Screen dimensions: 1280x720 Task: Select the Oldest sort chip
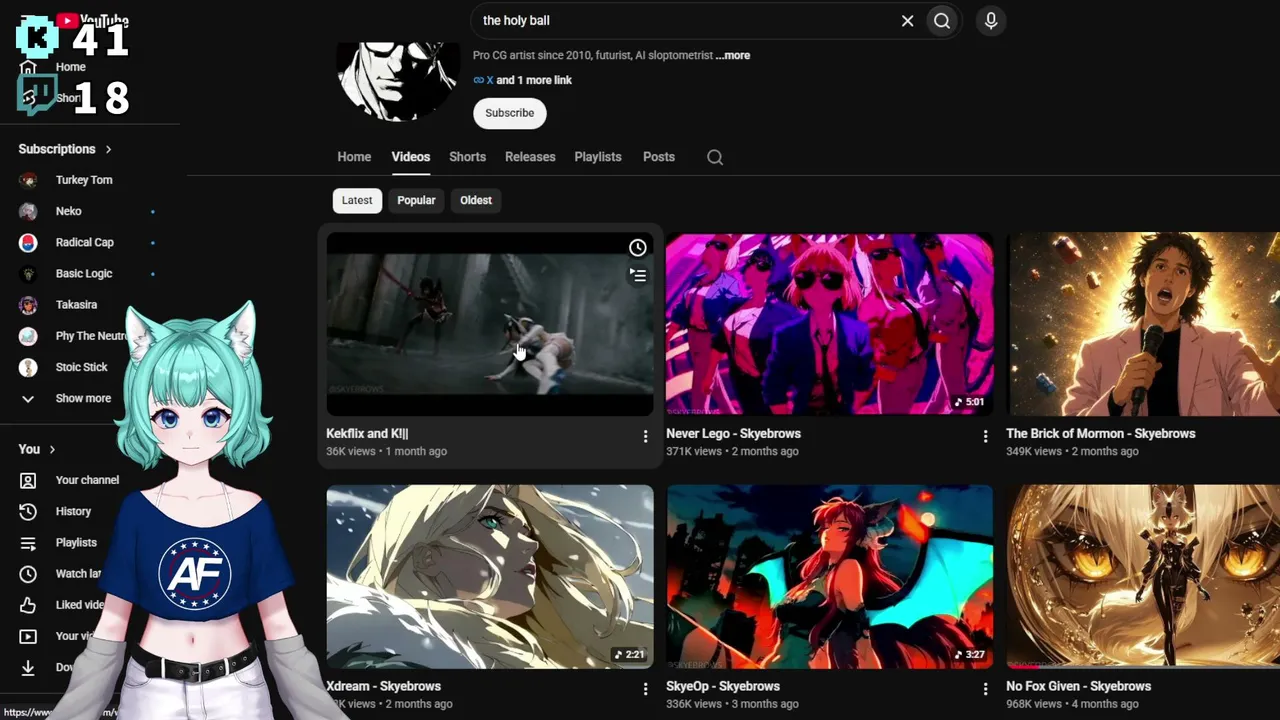pyautogui.click(x=476, y=200)
